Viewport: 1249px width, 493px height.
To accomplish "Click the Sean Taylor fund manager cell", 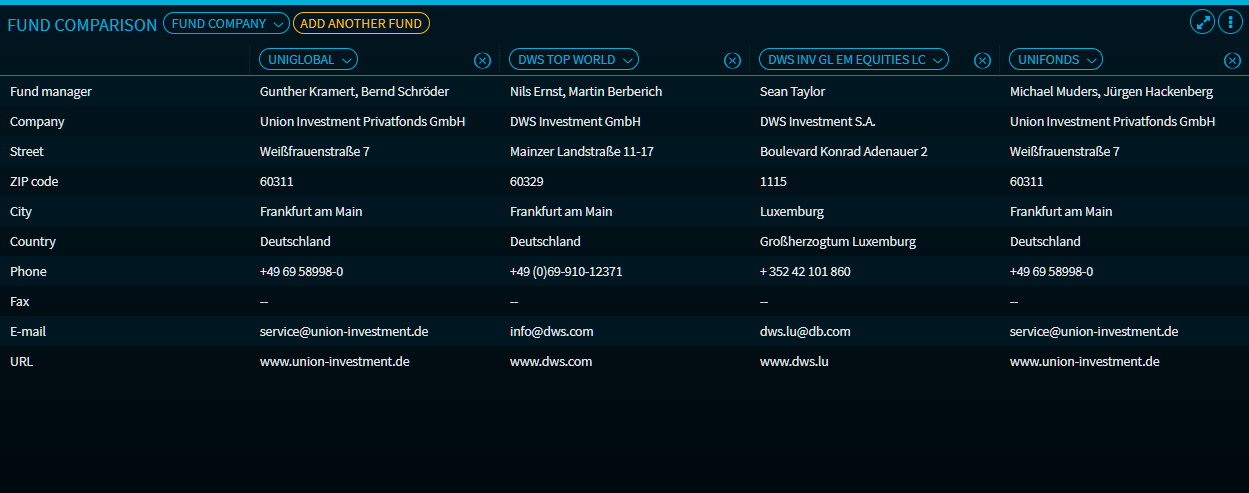I will (x=792, y=92).
